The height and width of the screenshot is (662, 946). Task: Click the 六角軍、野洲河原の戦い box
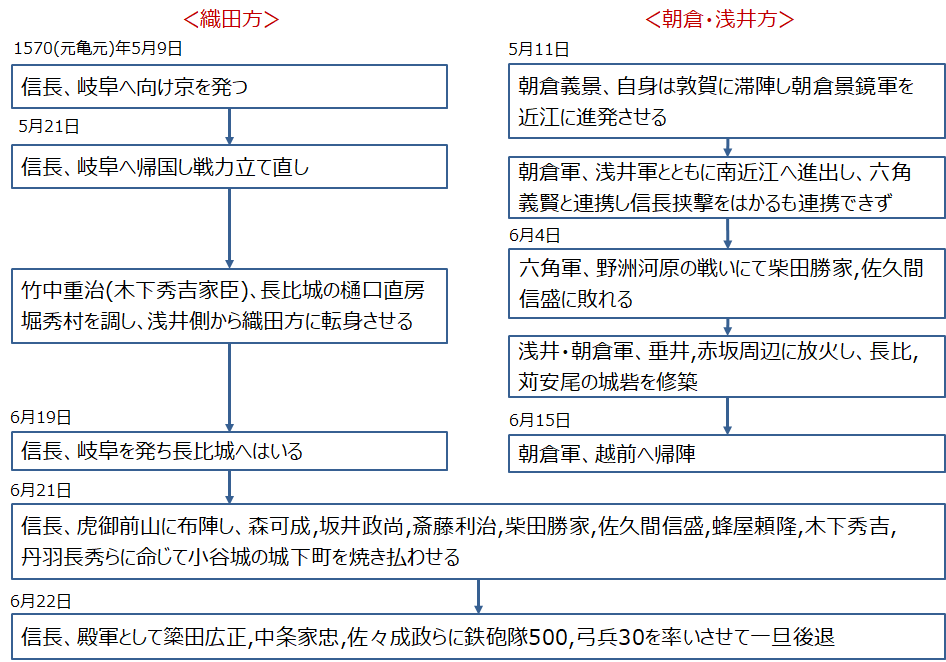tap(726, 283)
